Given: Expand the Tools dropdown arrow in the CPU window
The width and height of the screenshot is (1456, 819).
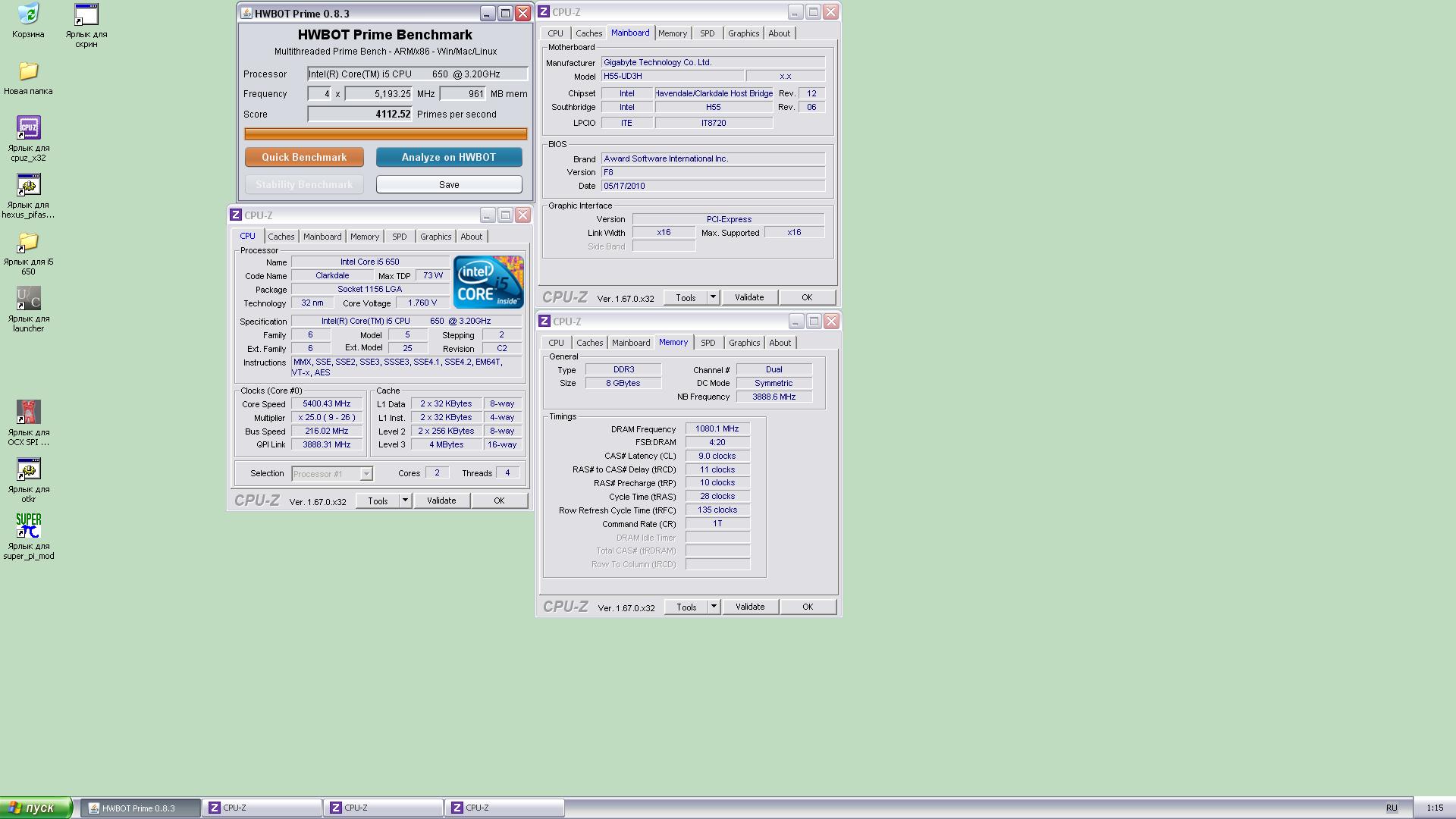Looking at the screenshot, I should [x=405, y=500].
